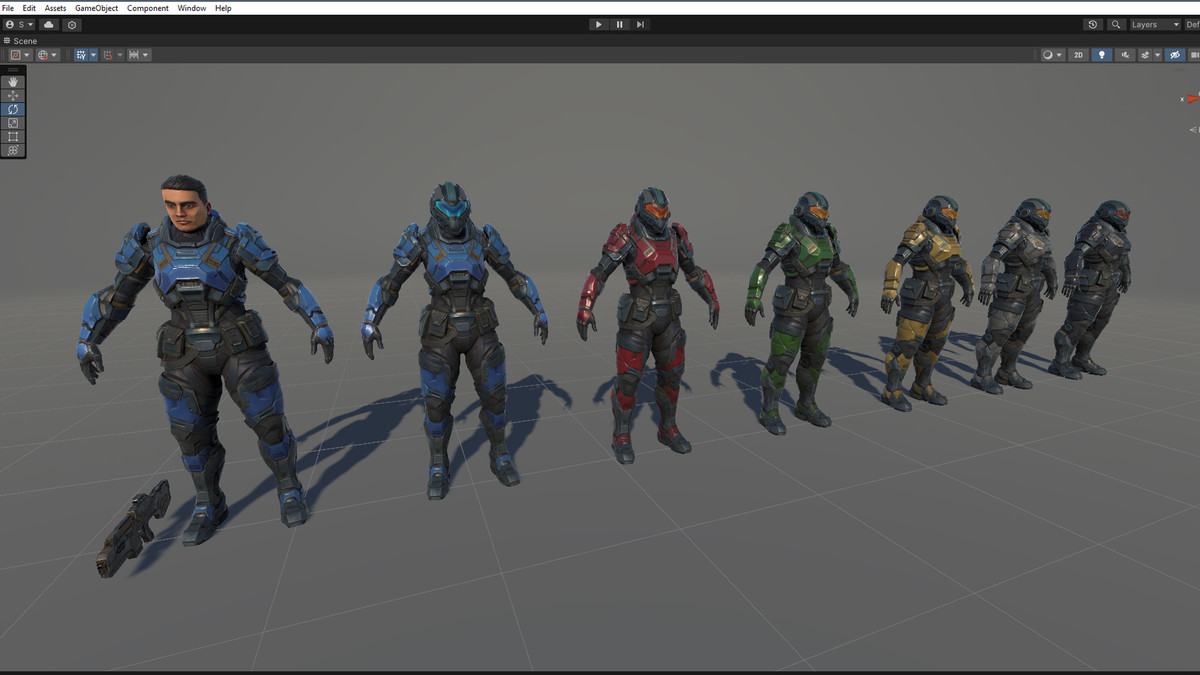Open the account S dropdown

[19, 24]
